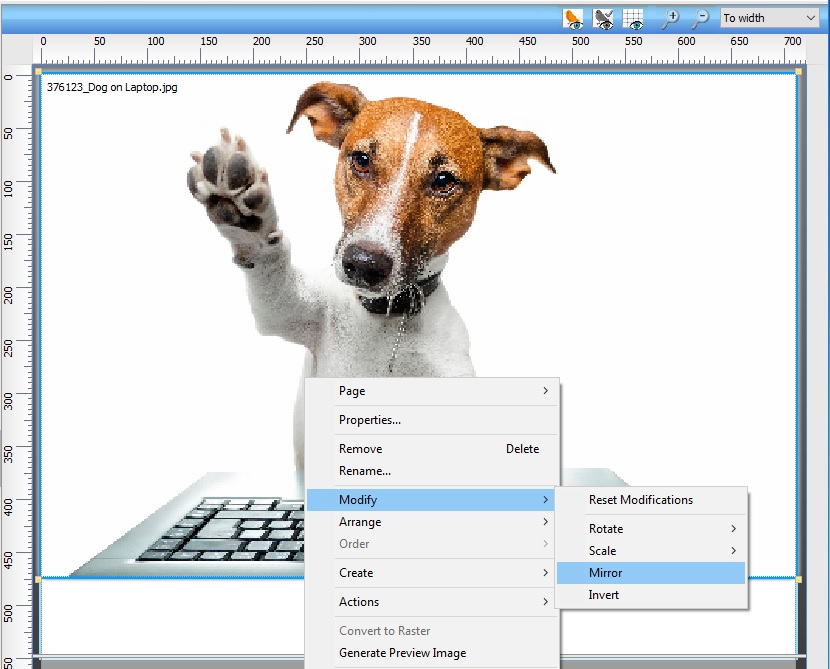Open the 'To width' zoom dropdown
Viewport: 830px width, 669px height.
pos(770,18)
